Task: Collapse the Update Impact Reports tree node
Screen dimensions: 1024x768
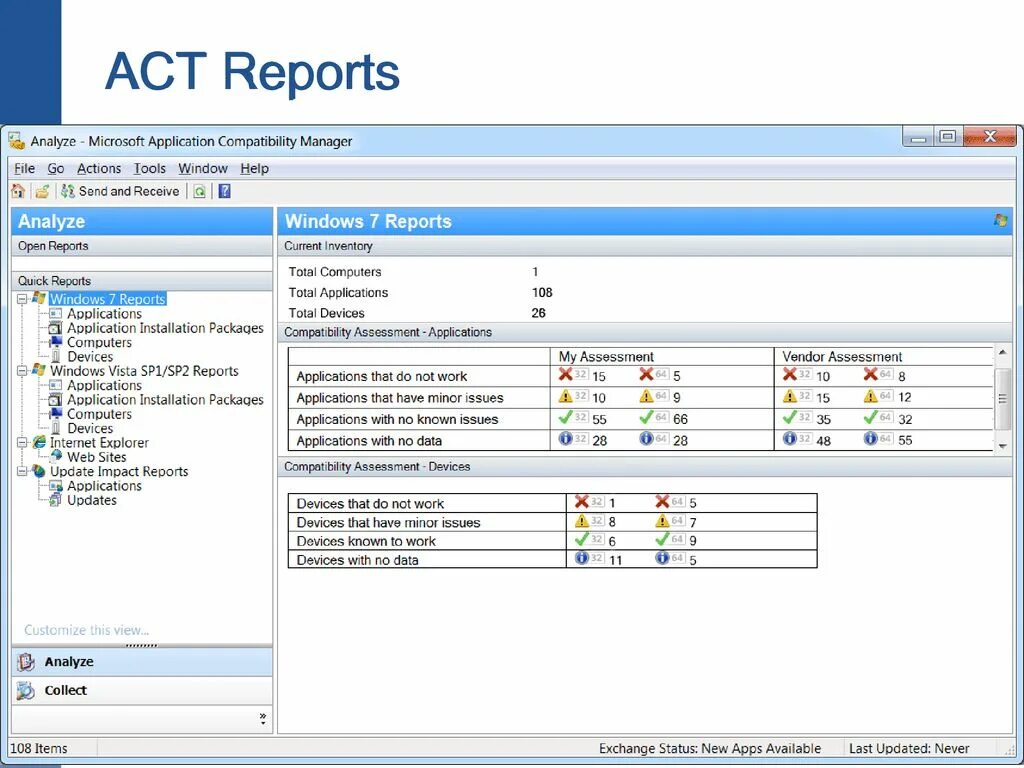Action: click(x=22, y=472)
